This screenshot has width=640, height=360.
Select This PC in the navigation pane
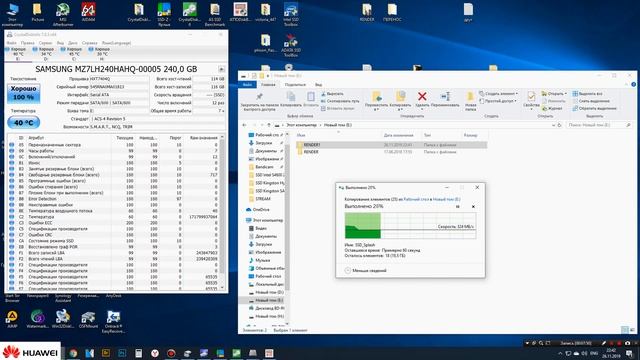265,220
